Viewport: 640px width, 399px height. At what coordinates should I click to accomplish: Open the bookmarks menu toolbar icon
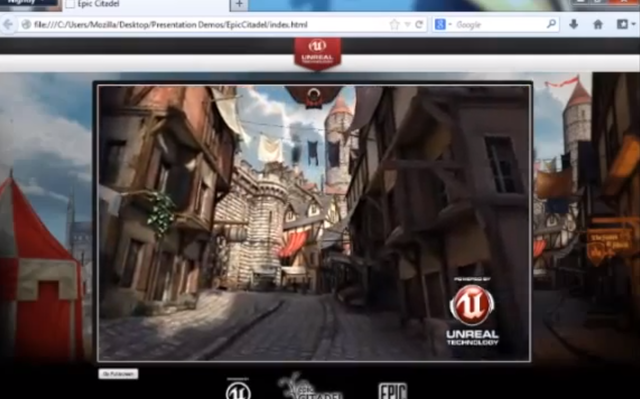point(622,24)
